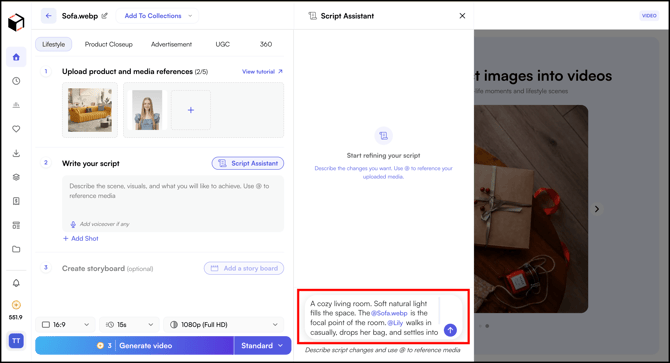This screenshot has width=670, height=363.
Task: Open the 15s duration dropdown
Action: pyautogui.click(x=129, y=325)
